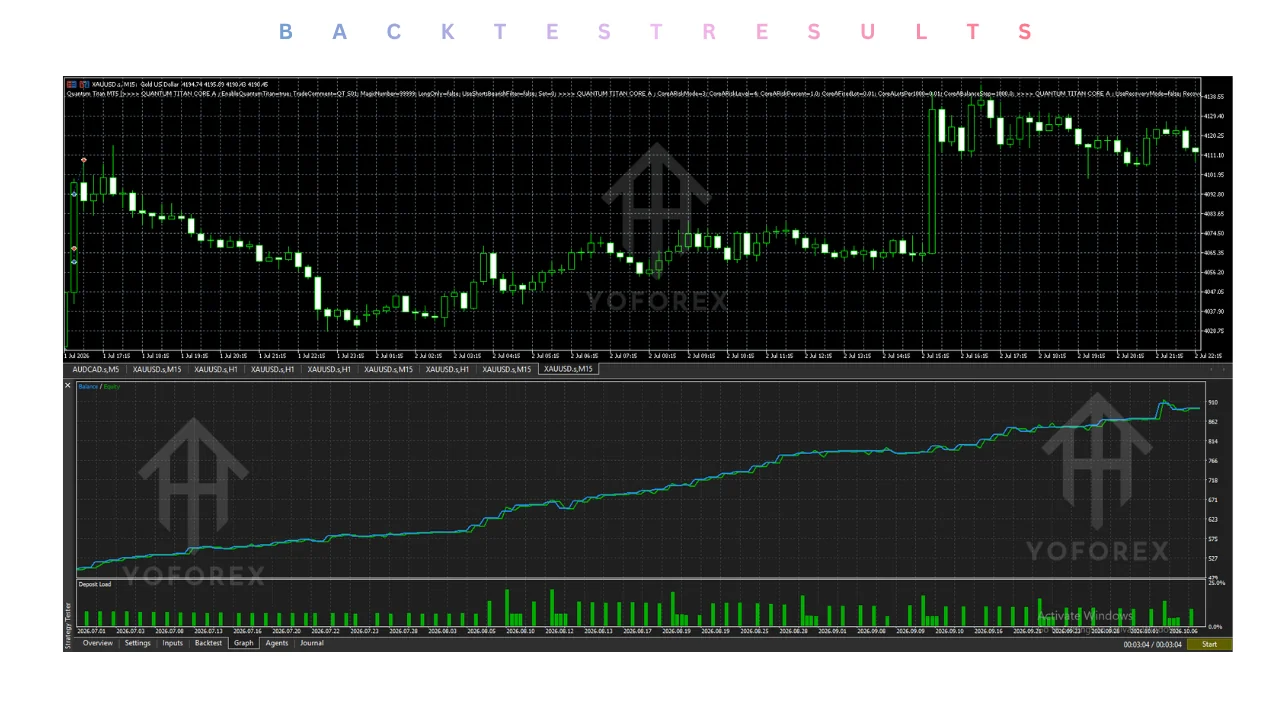Click the 1 Jul 2026 chart time label
This screenshot has width=1280, height=720.
tap(78, 355)
